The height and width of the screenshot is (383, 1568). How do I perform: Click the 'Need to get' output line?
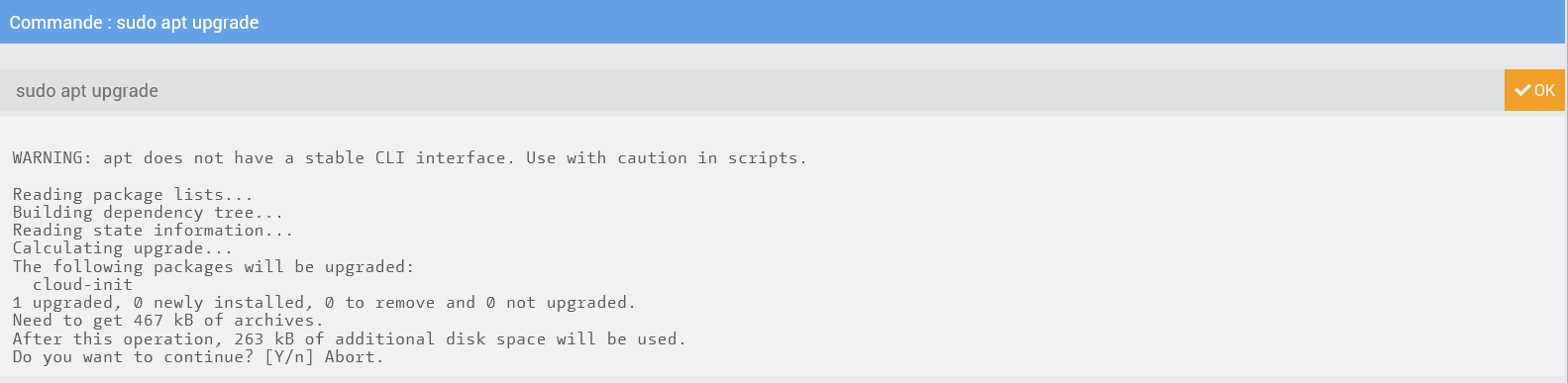click(x=167, y=321)
